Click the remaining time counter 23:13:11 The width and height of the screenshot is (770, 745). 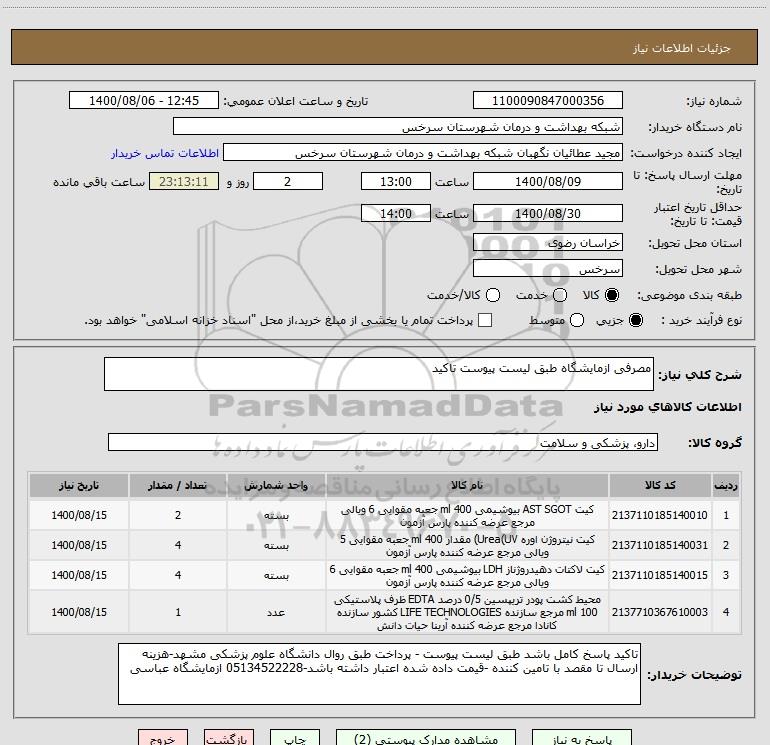pyautogui.click(x=184, y=181)
